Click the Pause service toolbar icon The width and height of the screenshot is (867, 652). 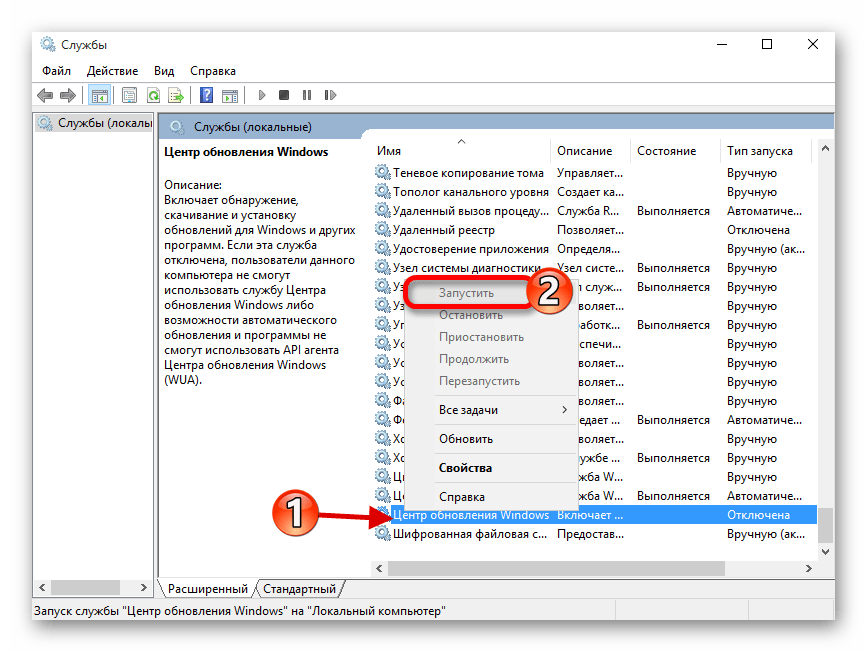coord(306,95)
